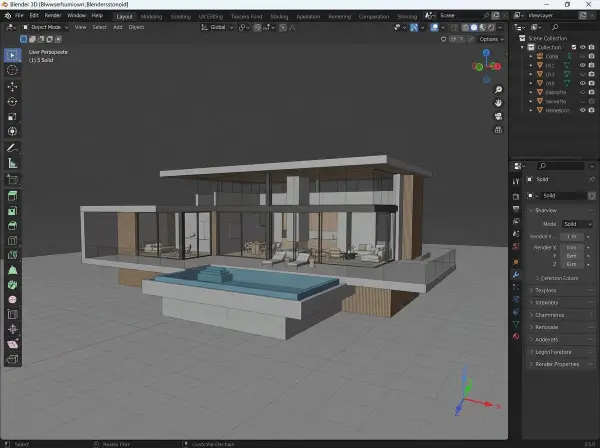Open the Mode Solid dropdown
The width and height of the screenshot is (600, 448).
(578, 224)
